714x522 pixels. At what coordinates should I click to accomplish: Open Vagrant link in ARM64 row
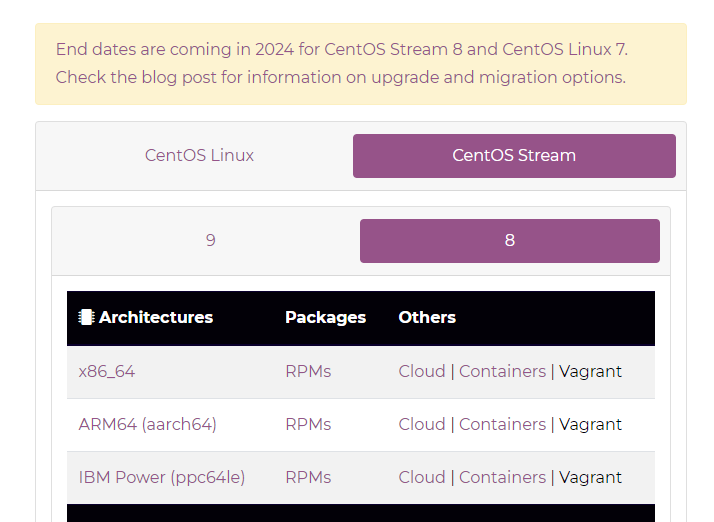click(590, 425)
